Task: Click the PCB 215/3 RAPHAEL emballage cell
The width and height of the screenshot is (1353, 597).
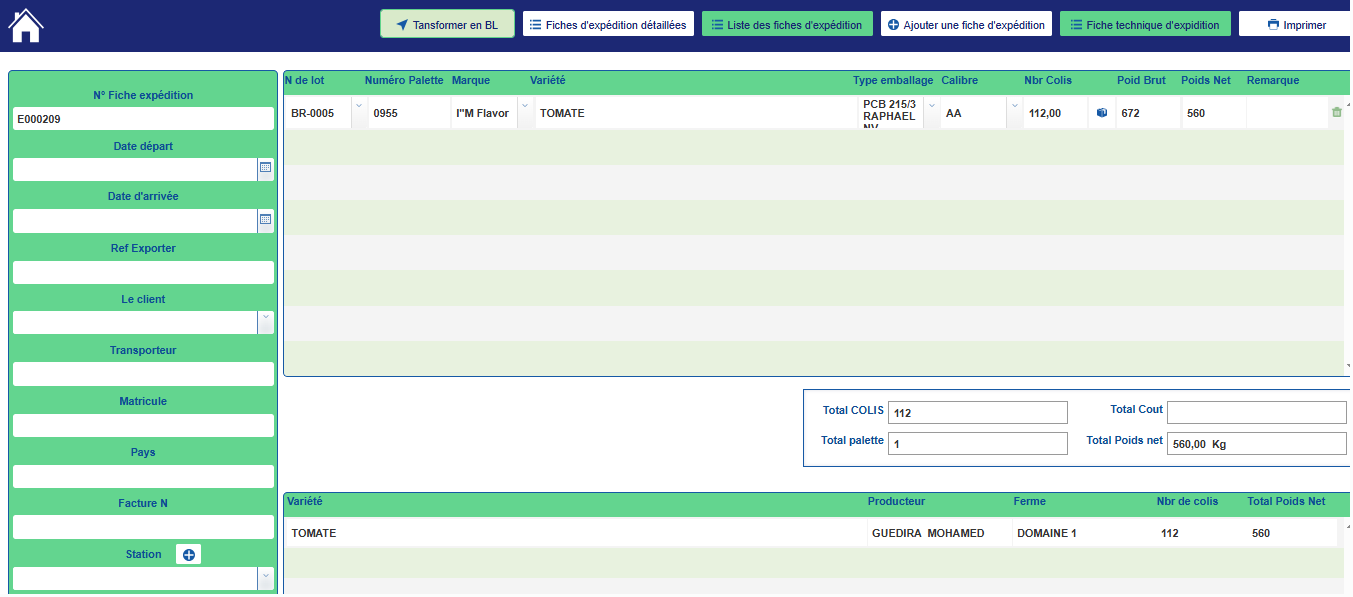Action: click(890, 113)
